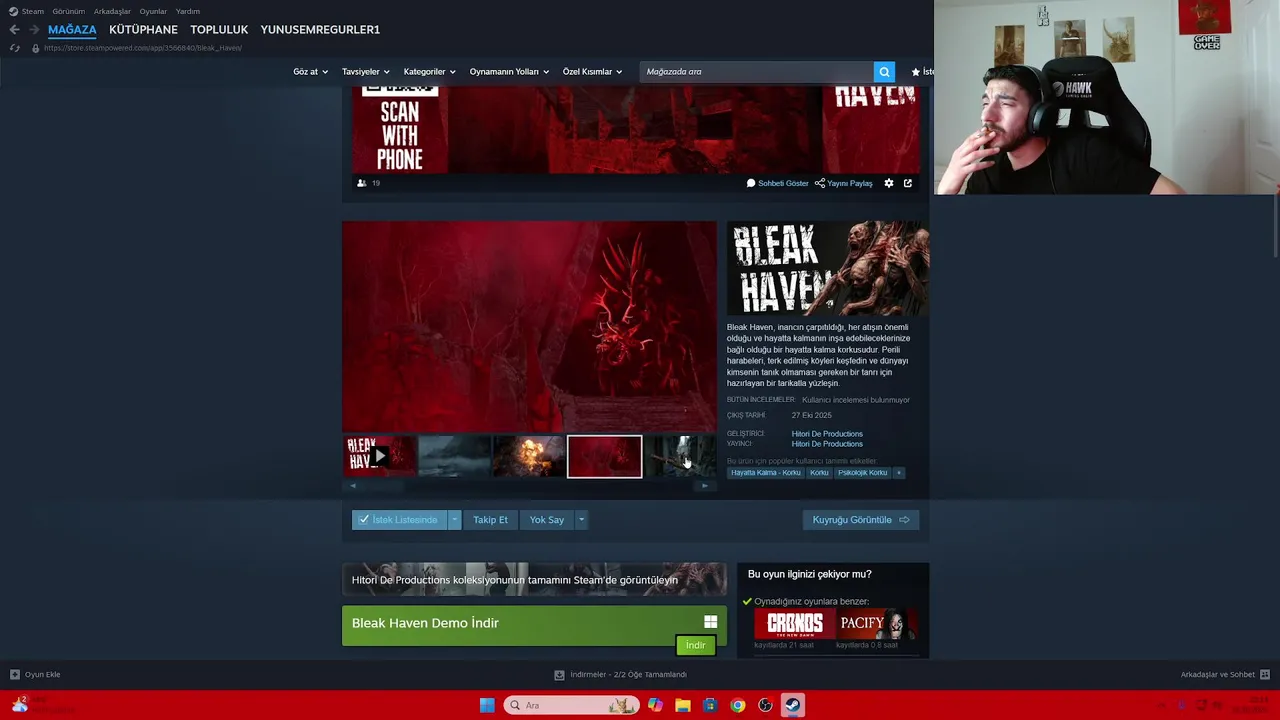Click Yayını Paylaş share link
The width and height of the screenshot is (1280, 720).
(x=844, y=183)
